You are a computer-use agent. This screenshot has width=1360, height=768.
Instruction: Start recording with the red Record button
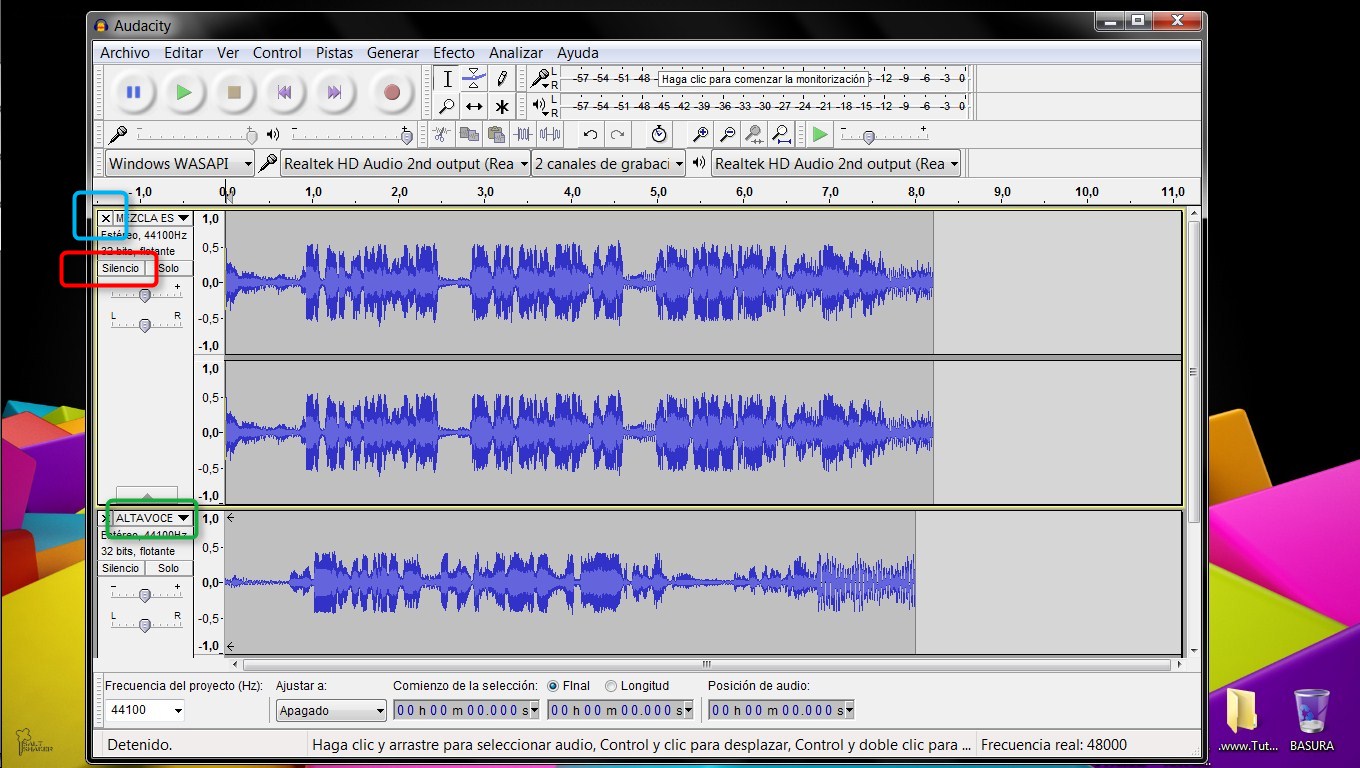click(392, 92)
